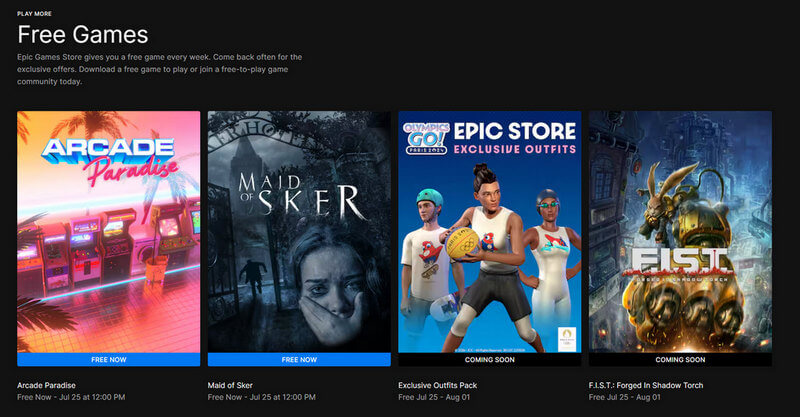Click the Free Games heading
This screenshot has height=417, width=800.
(x=83, y=35)
